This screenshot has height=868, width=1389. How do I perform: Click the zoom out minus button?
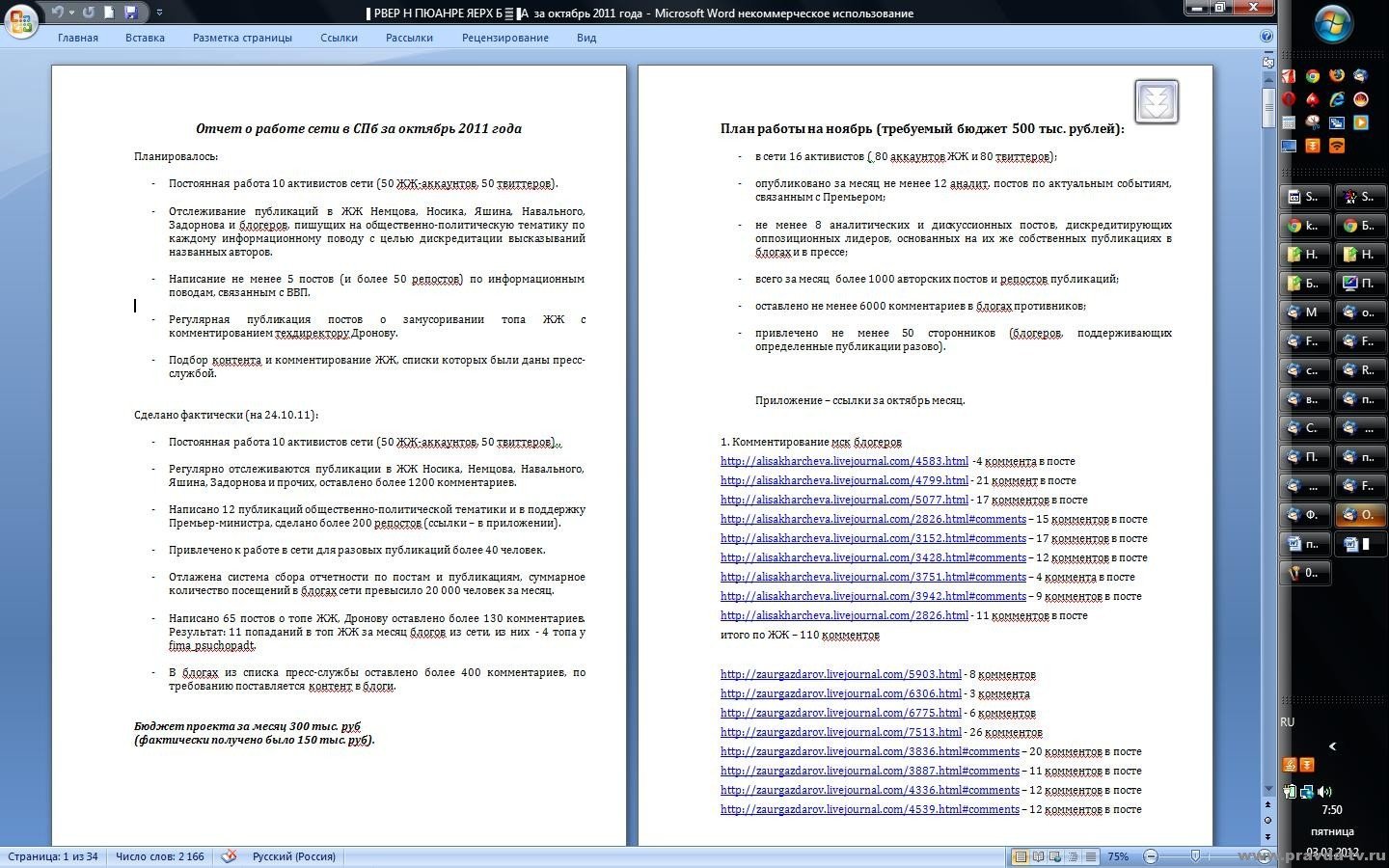tap(1150, 856)
